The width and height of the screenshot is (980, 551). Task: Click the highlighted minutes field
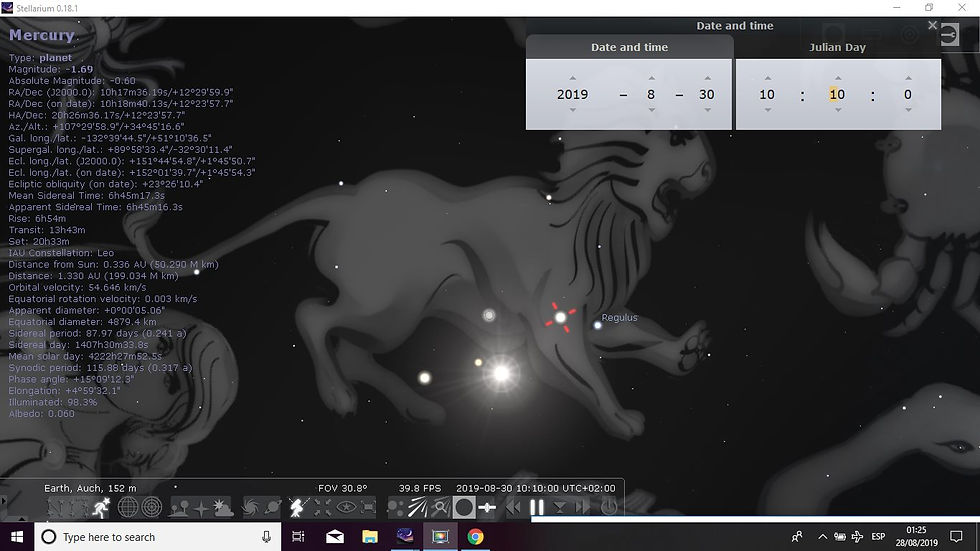click(838, 94)
